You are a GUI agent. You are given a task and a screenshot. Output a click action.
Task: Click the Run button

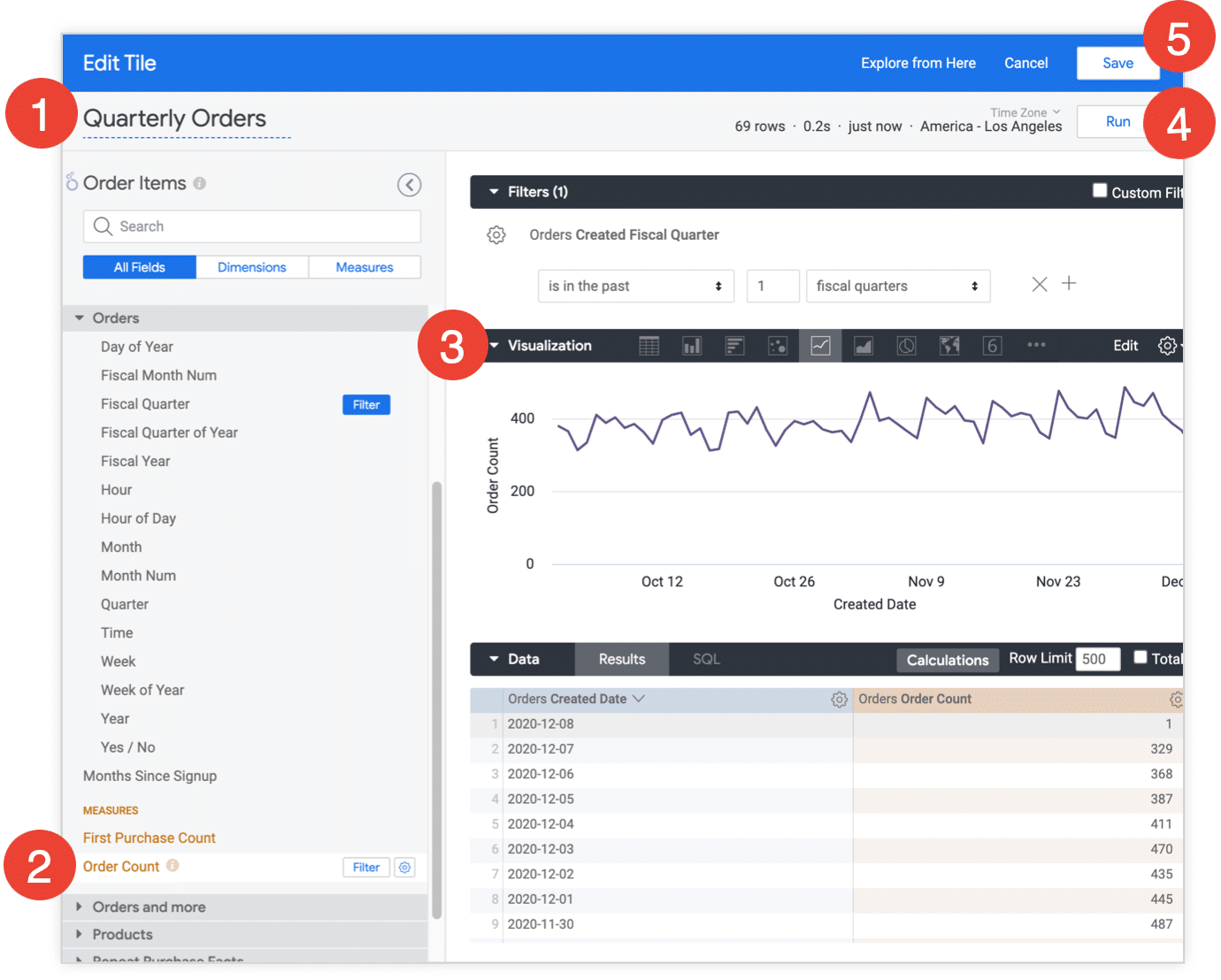click(1117, 122)
